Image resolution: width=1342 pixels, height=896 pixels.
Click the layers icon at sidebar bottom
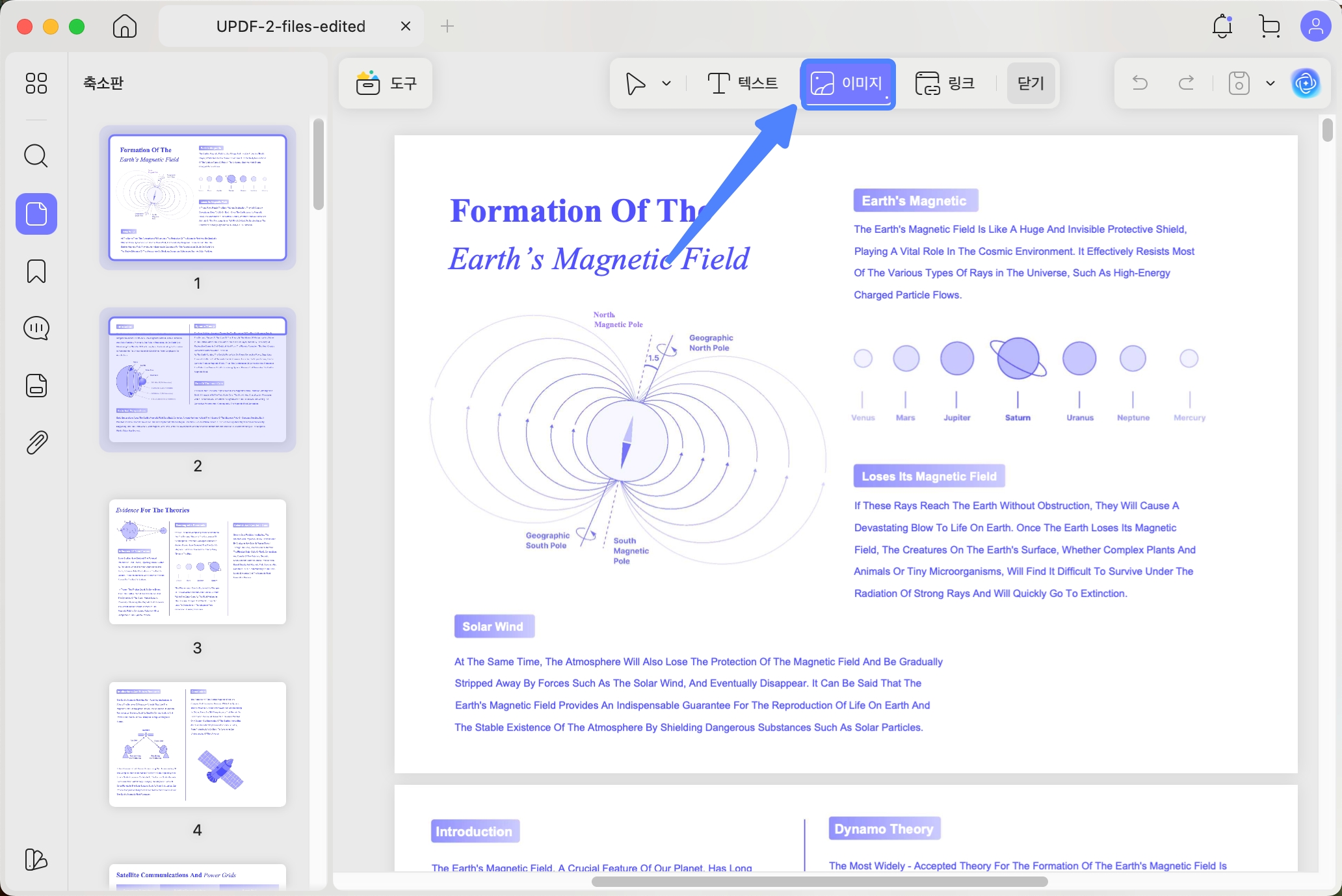[36, 860]
